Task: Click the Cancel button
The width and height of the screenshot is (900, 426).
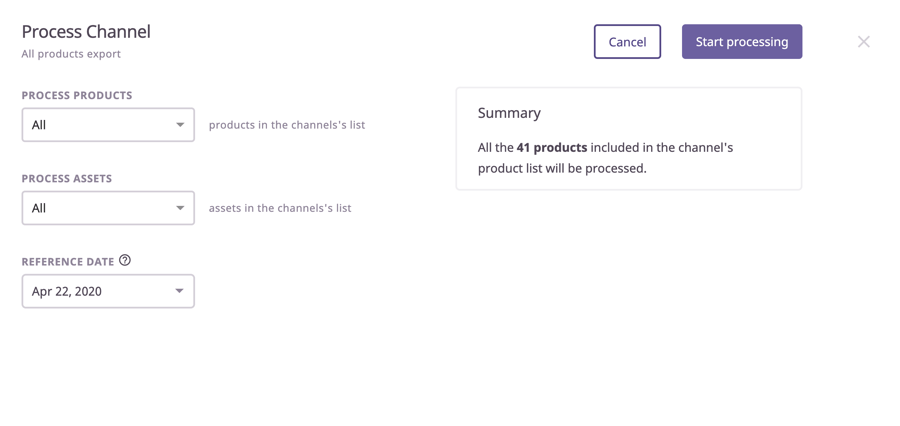Action: (627, 42)
